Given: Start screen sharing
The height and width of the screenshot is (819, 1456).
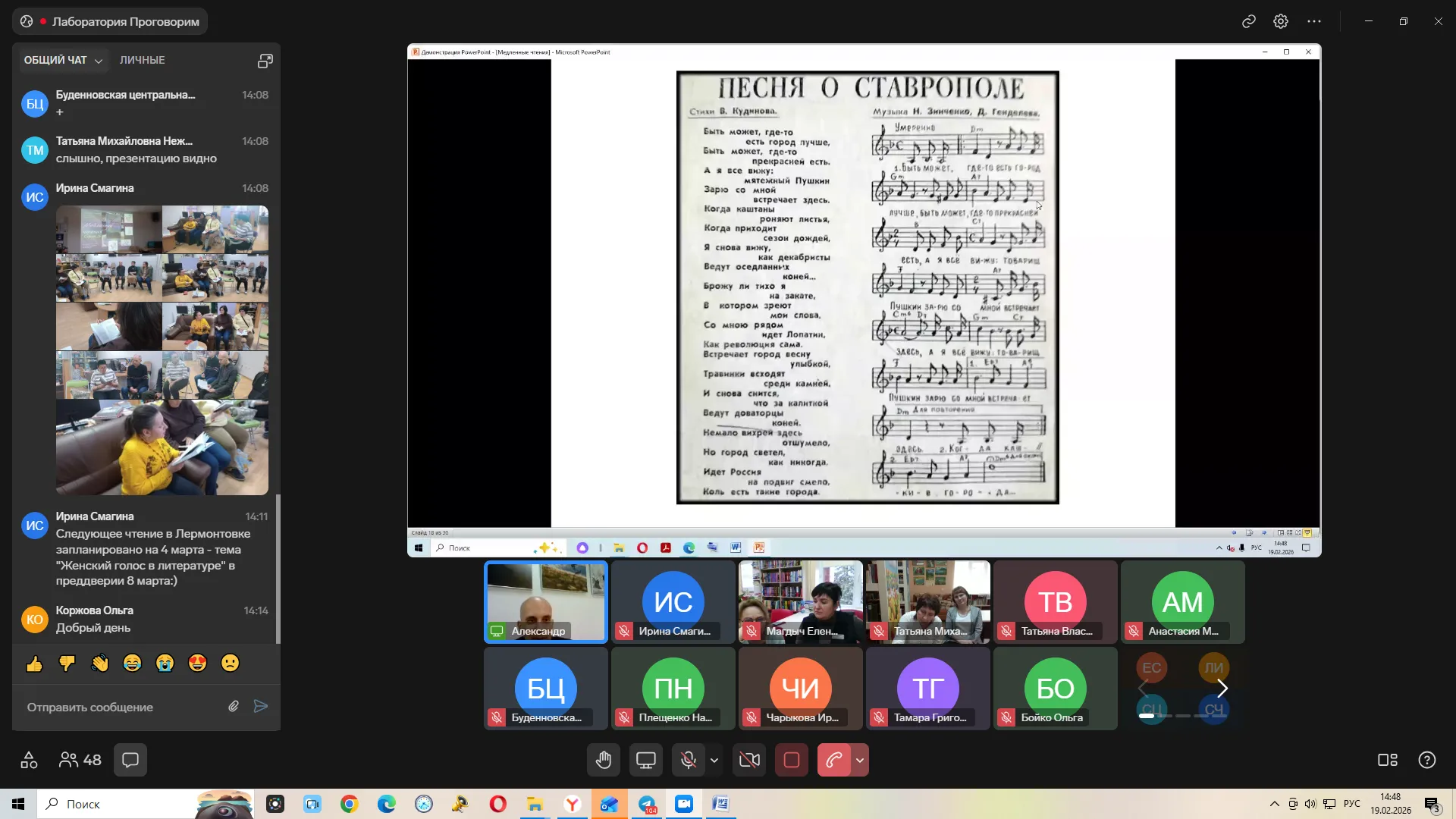Looking at the screenshot, I should [x=646, y=760].
